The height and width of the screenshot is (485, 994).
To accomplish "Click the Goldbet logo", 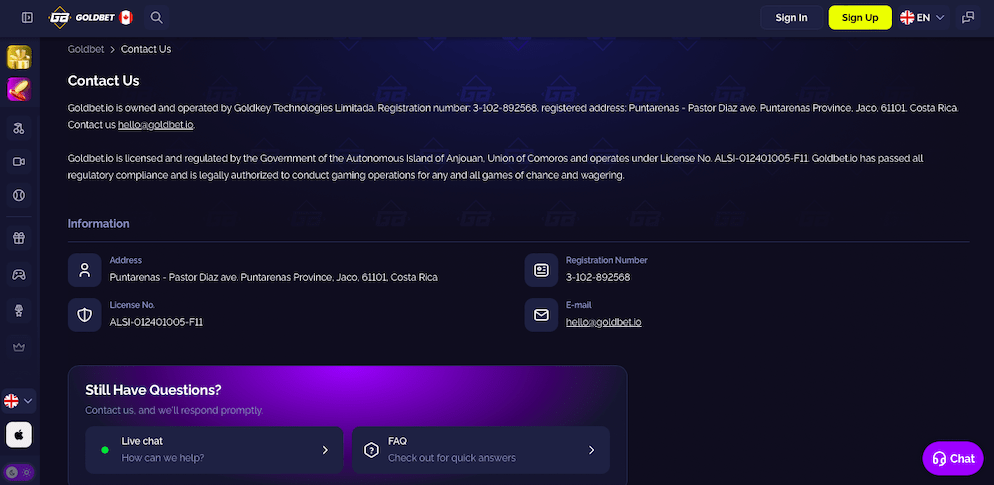I will (x=82, y=18).
